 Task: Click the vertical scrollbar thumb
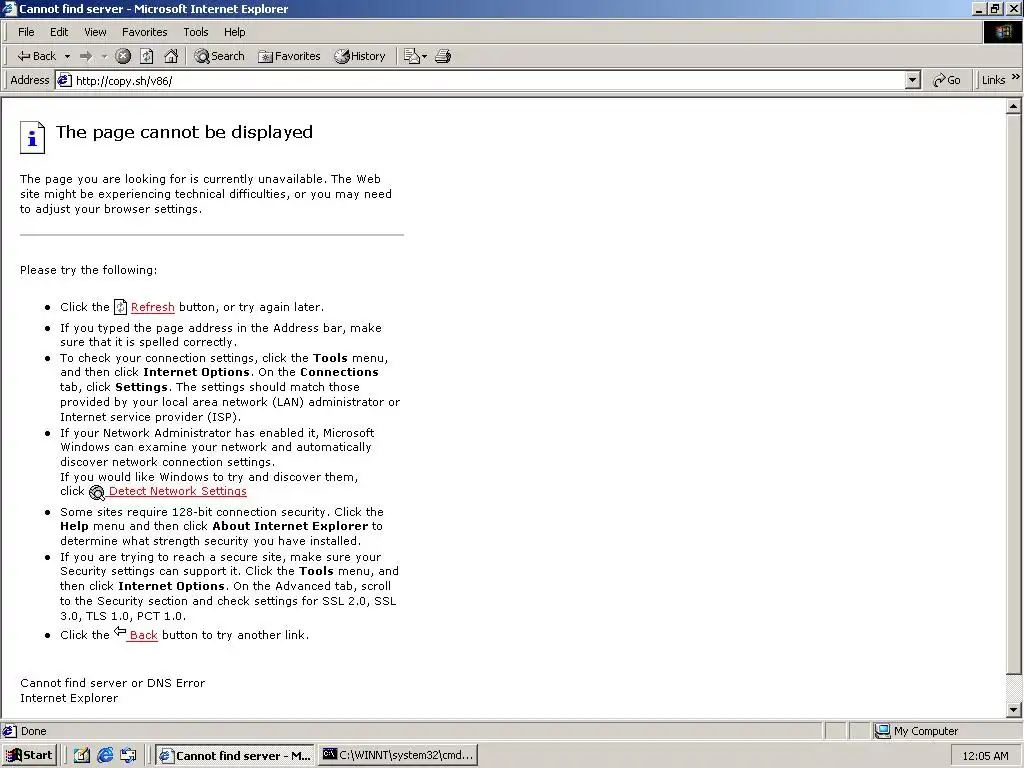[1014, 394]
